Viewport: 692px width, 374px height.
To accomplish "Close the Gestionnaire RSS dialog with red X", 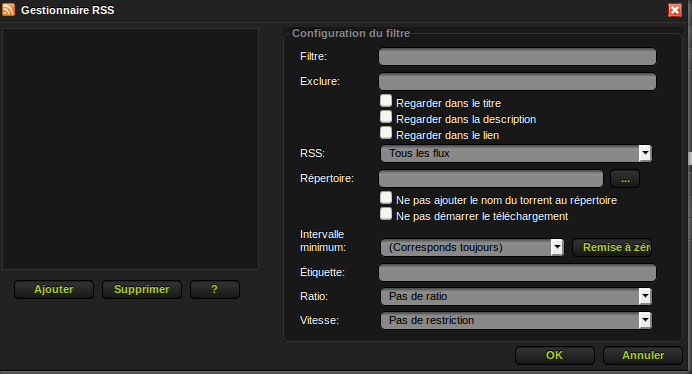I will coord(674,10).
